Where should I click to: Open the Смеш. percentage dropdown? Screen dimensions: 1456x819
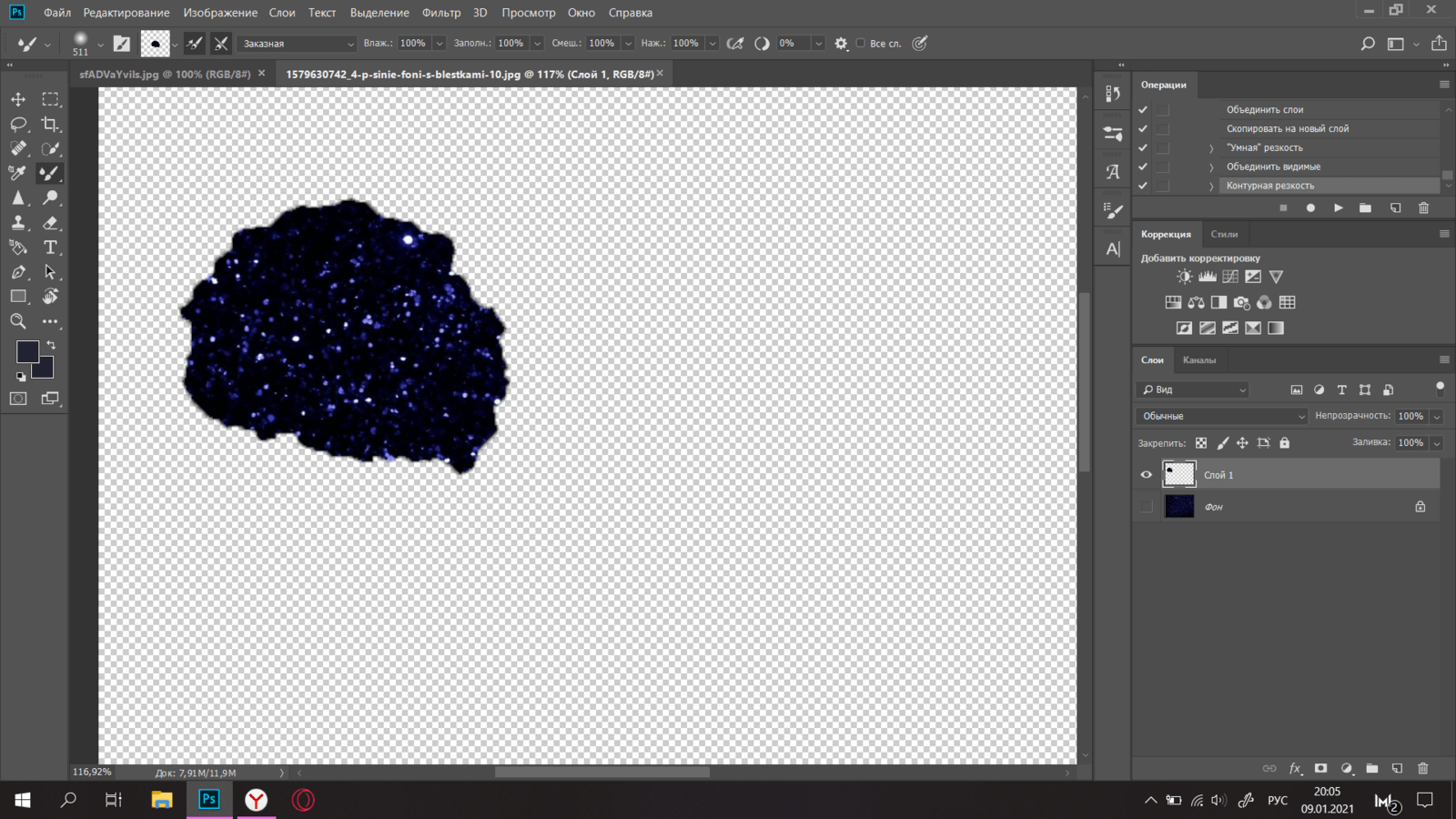628,44
